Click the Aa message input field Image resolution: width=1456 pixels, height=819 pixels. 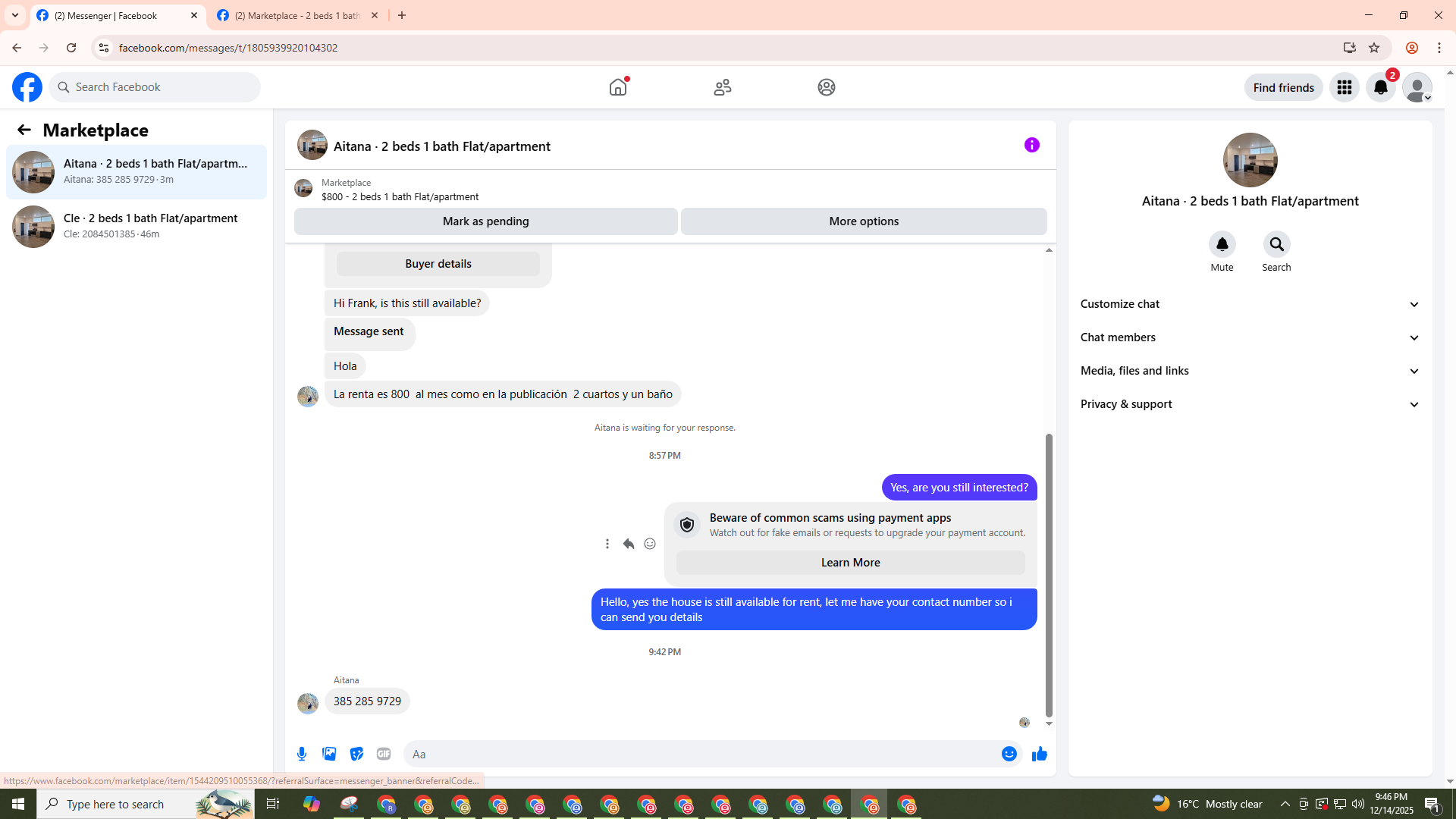coord(701,754)
